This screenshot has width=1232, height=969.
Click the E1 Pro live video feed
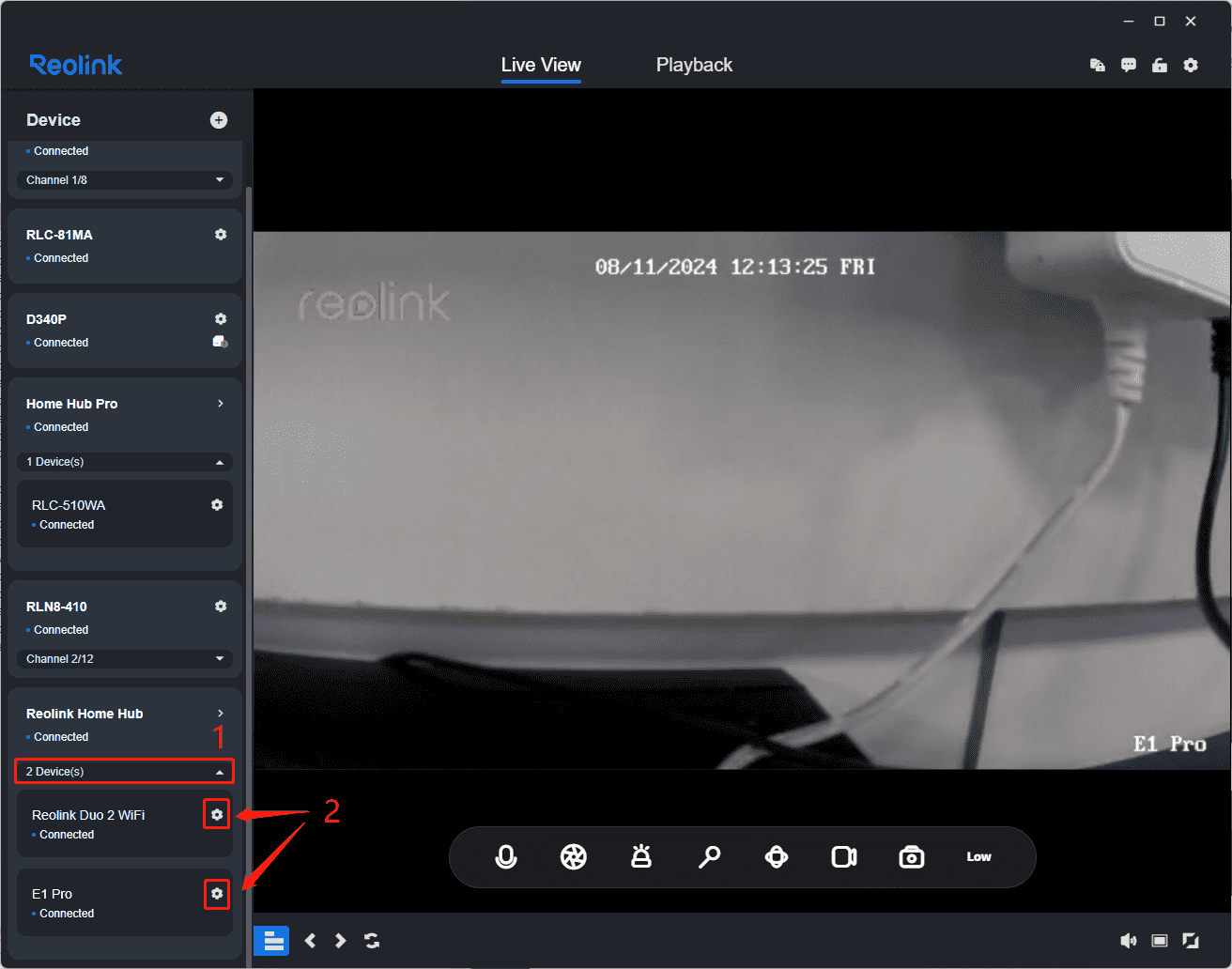click(743, 500)
